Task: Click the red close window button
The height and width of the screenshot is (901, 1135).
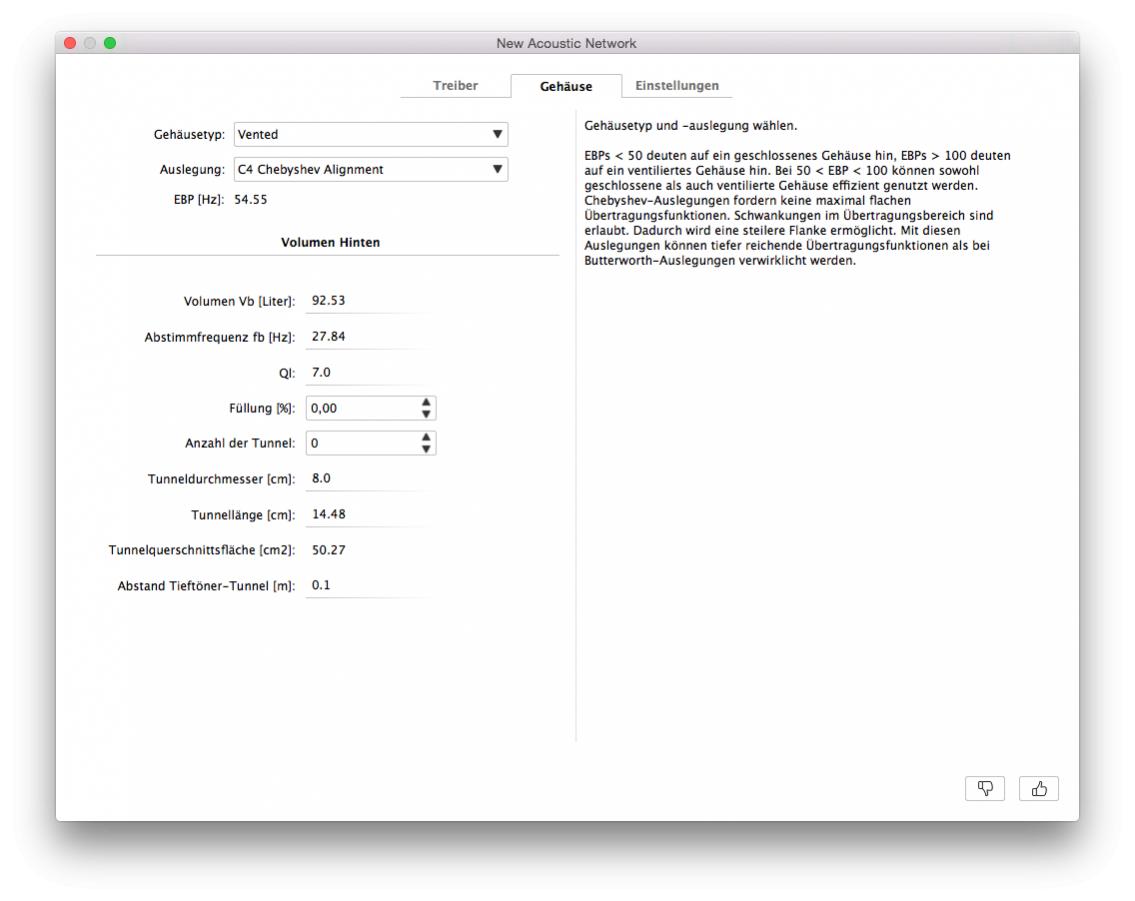Action: click(x=70, y=43)
